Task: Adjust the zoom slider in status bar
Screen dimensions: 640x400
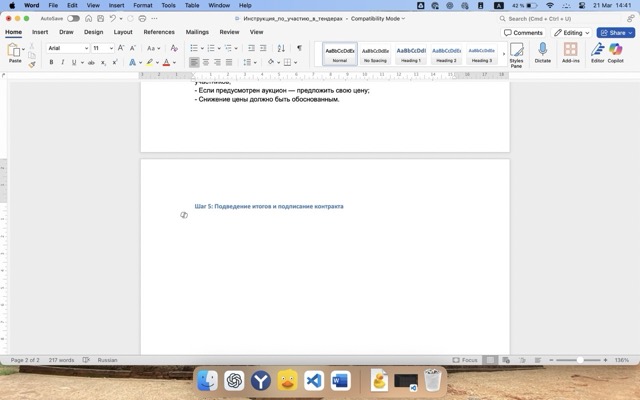Action: pos(580,360)
